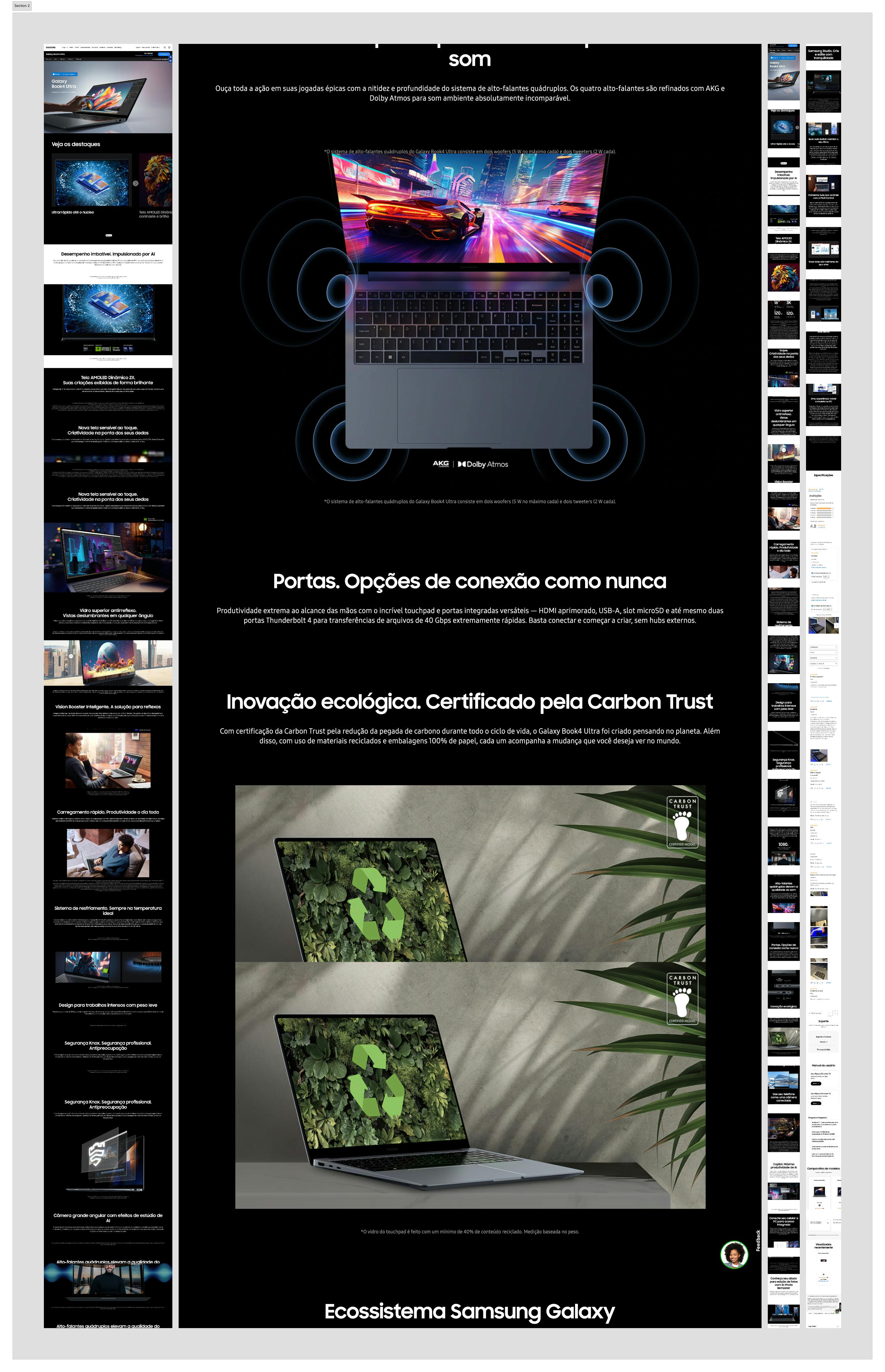Click the lower Carbon Trust certified badge

click(x=683, y=999)
